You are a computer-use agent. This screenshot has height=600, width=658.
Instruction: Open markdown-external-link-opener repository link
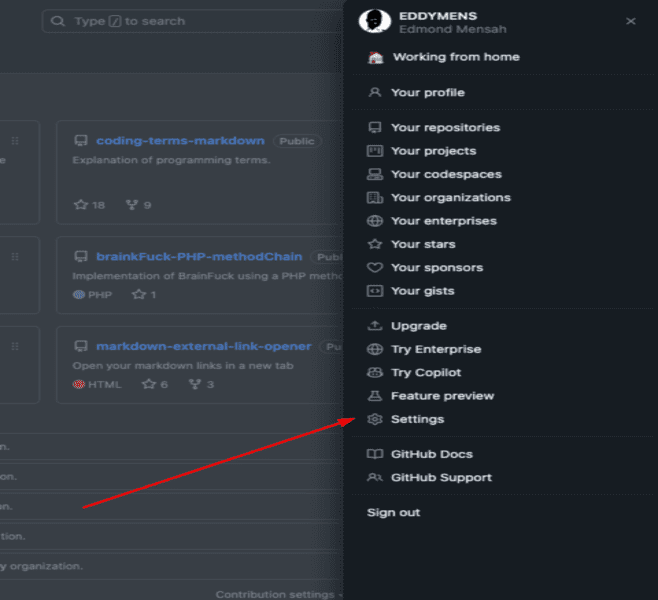(204, 346)
